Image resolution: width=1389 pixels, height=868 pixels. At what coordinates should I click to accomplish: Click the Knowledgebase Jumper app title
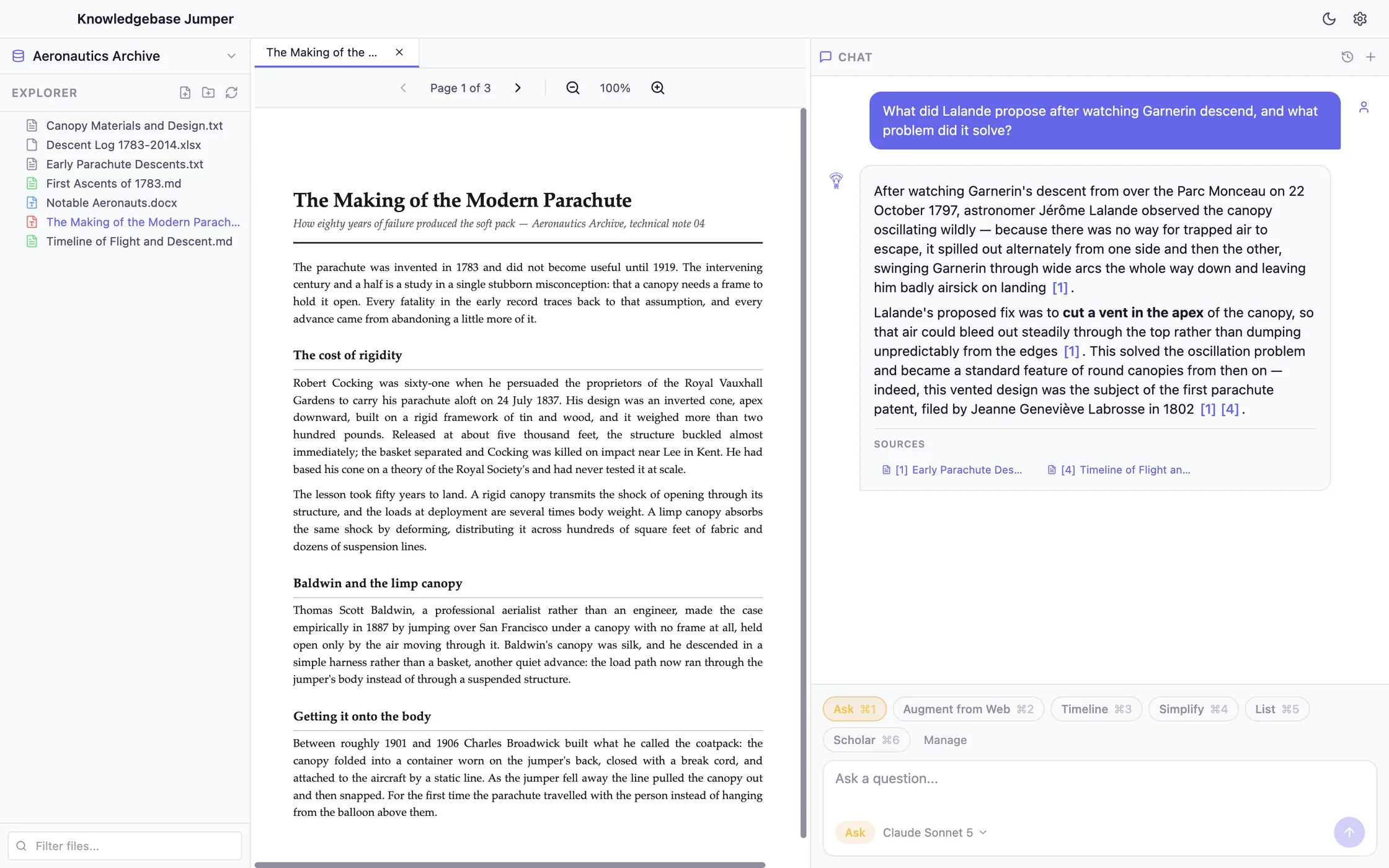click(155, 19)
